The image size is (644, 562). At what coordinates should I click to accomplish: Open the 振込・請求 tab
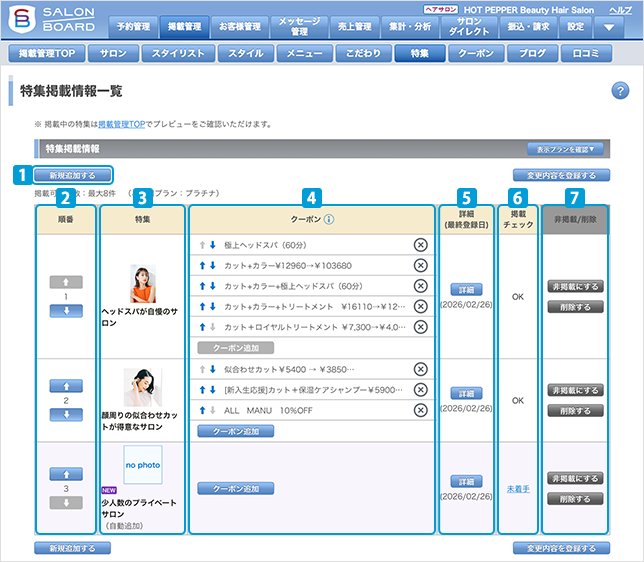[x=529, y=27]
